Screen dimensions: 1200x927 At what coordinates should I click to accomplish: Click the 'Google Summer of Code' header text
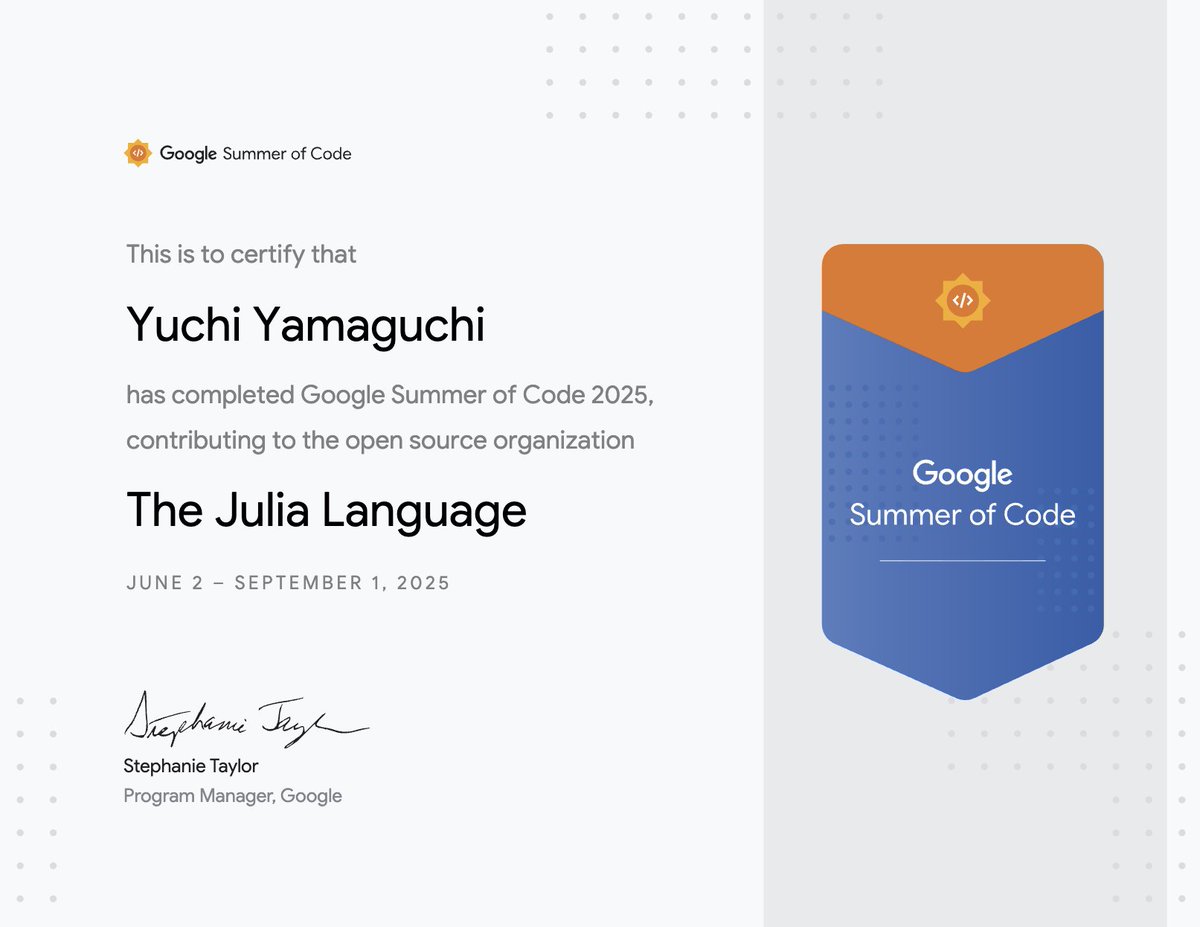click(255, 153)
